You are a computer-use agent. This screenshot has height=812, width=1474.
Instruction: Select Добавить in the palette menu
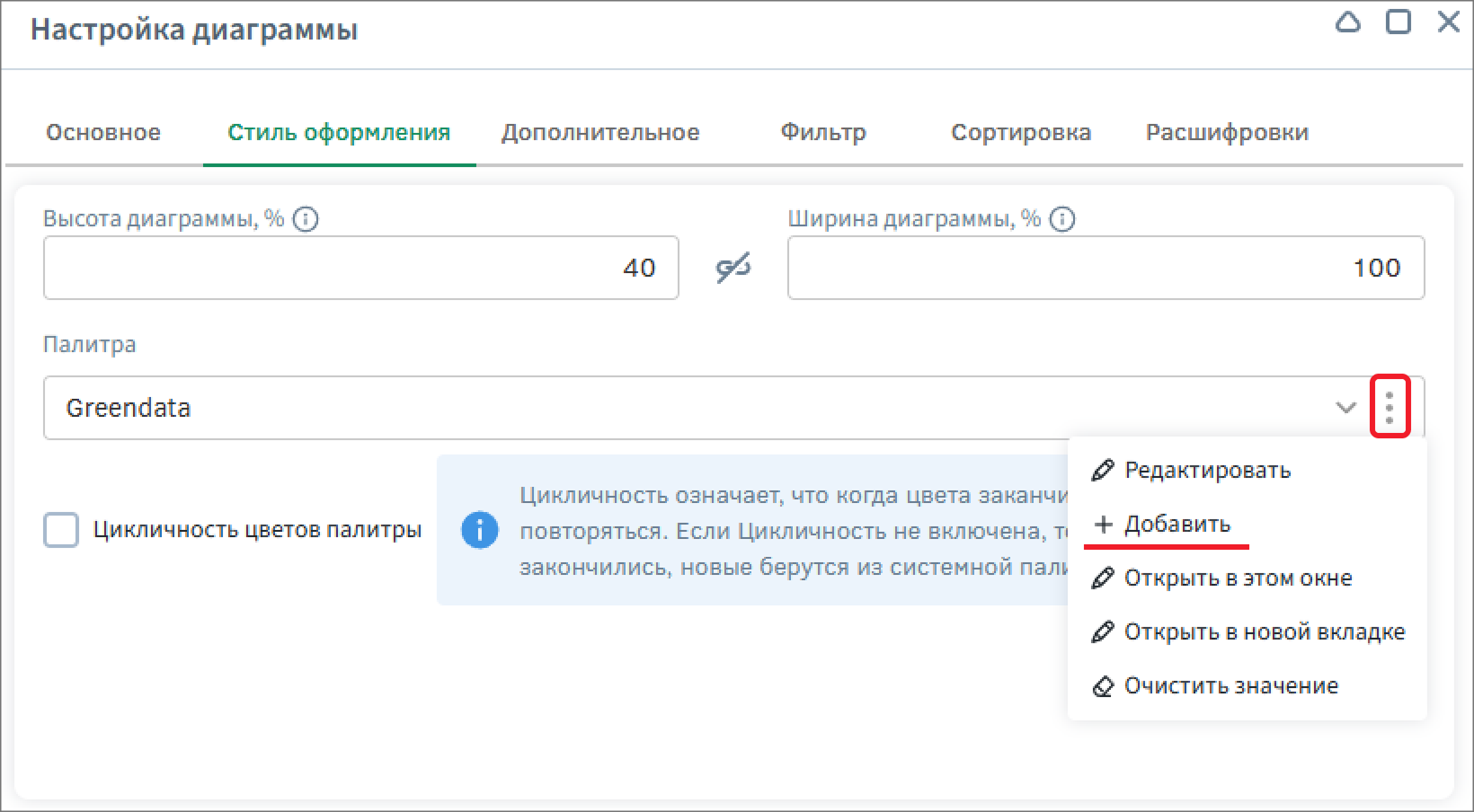tap(1176, 525)
